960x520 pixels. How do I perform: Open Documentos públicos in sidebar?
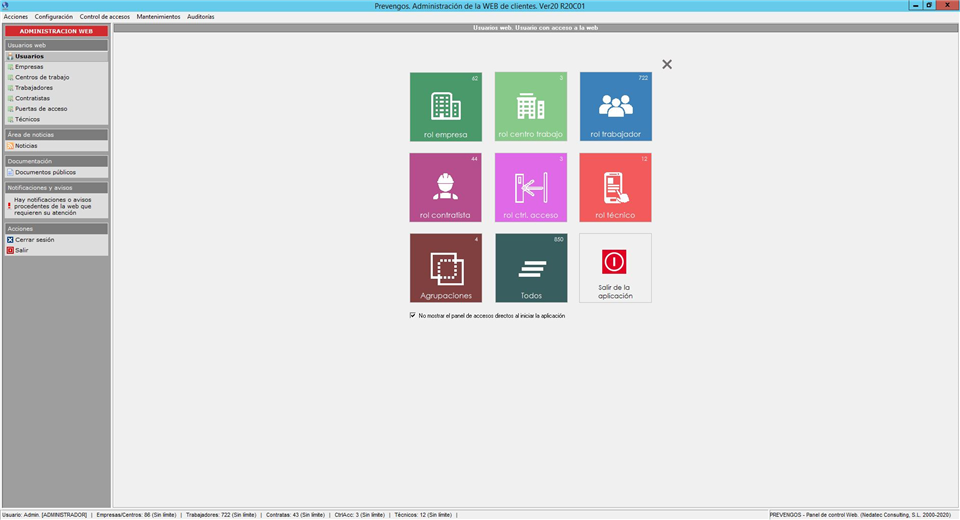pyautogui.click(x=45, y=172)
